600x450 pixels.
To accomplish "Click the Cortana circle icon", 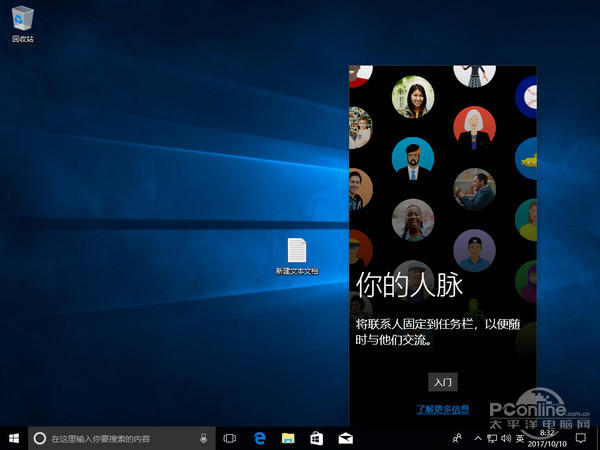I will [40, 438].
